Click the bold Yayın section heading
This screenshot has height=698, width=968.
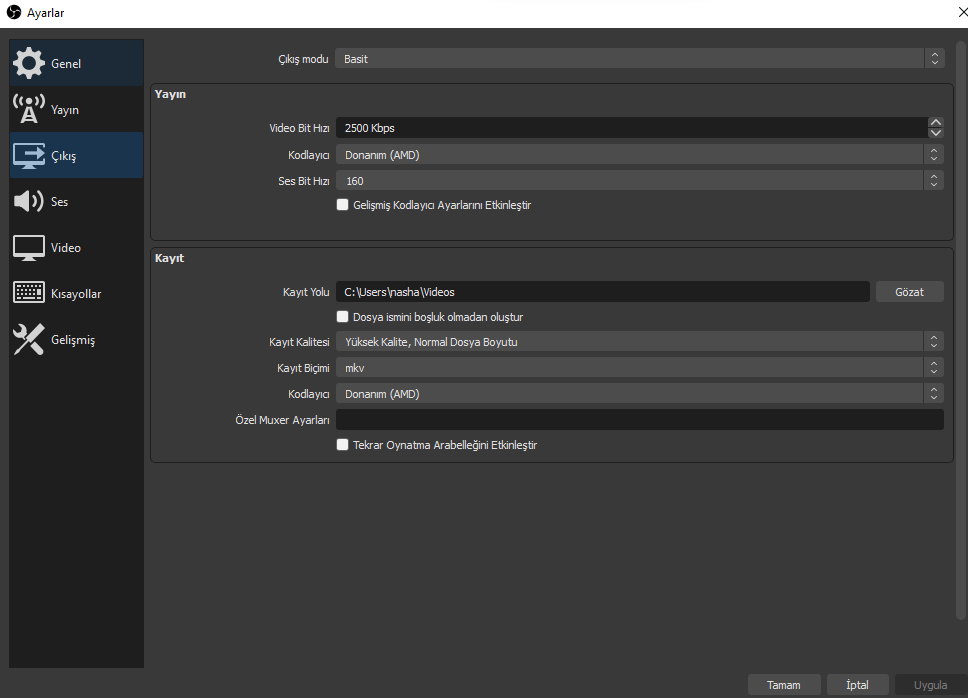click(170, 94)
